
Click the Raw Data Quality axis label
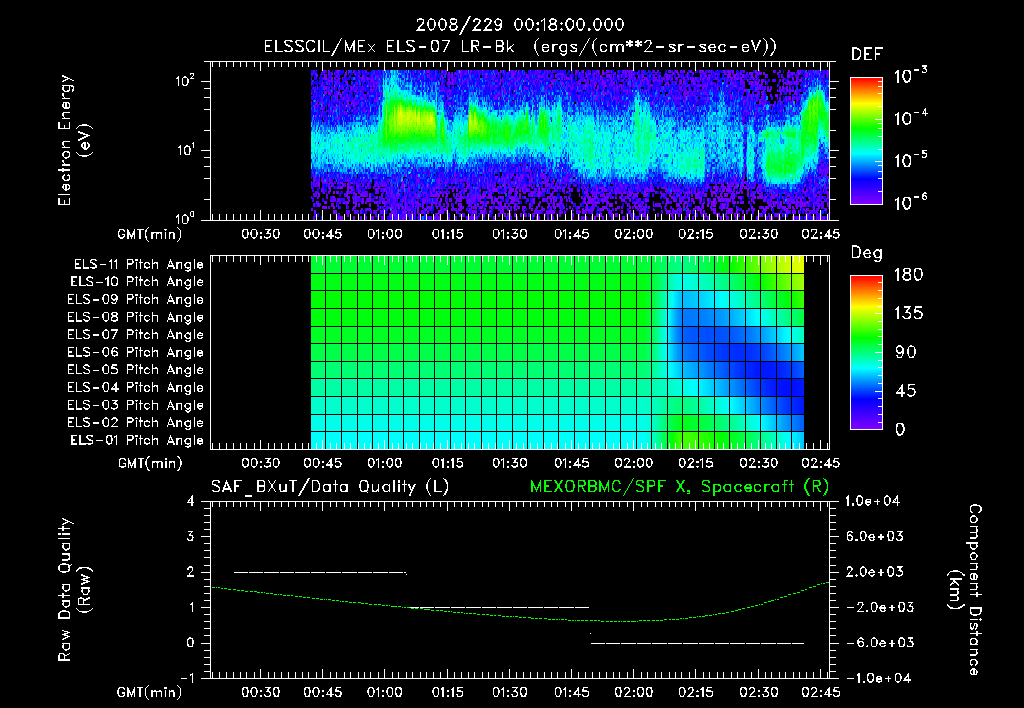(74, 590)
